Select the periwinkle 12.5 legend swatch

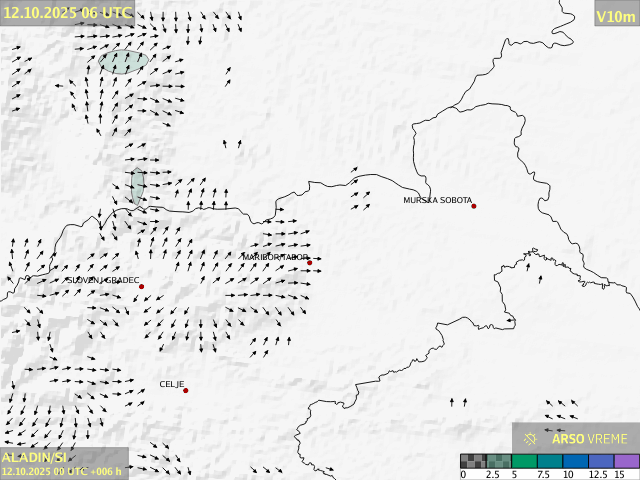click(600, 462)
